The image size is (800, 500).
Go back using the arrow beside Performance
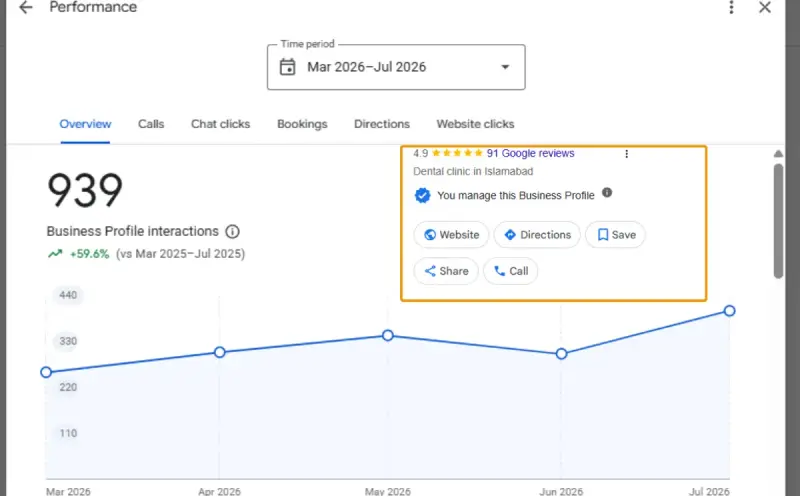[x=26, y=7]
